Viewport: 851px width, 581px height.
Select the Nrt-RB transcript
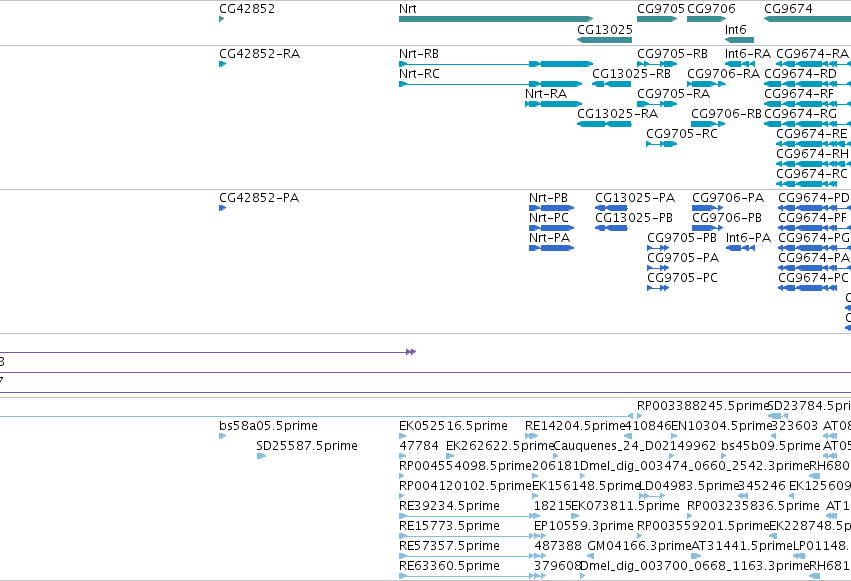[496, 64]
